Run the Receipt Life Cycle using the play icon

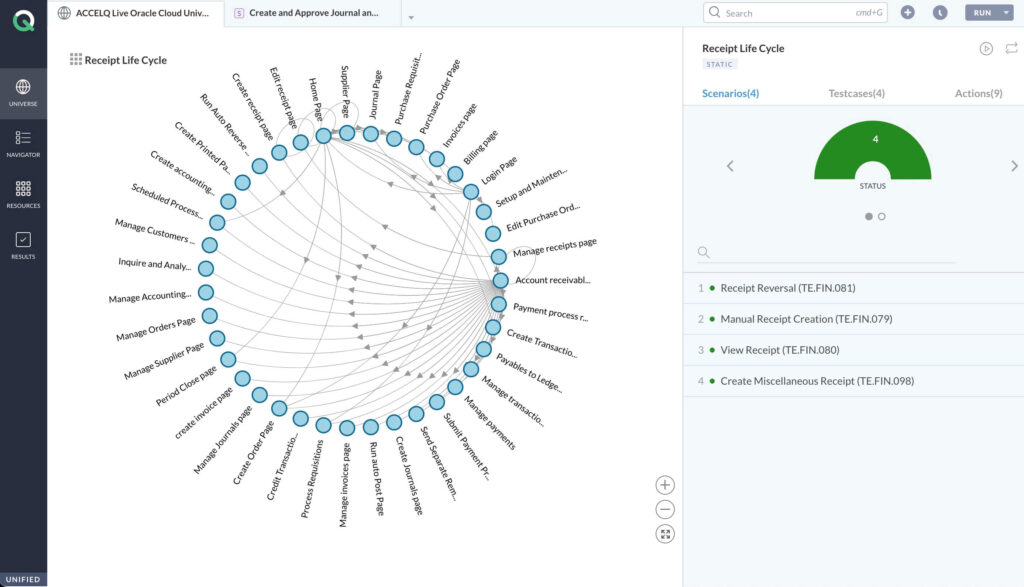(x=985, y=47)
